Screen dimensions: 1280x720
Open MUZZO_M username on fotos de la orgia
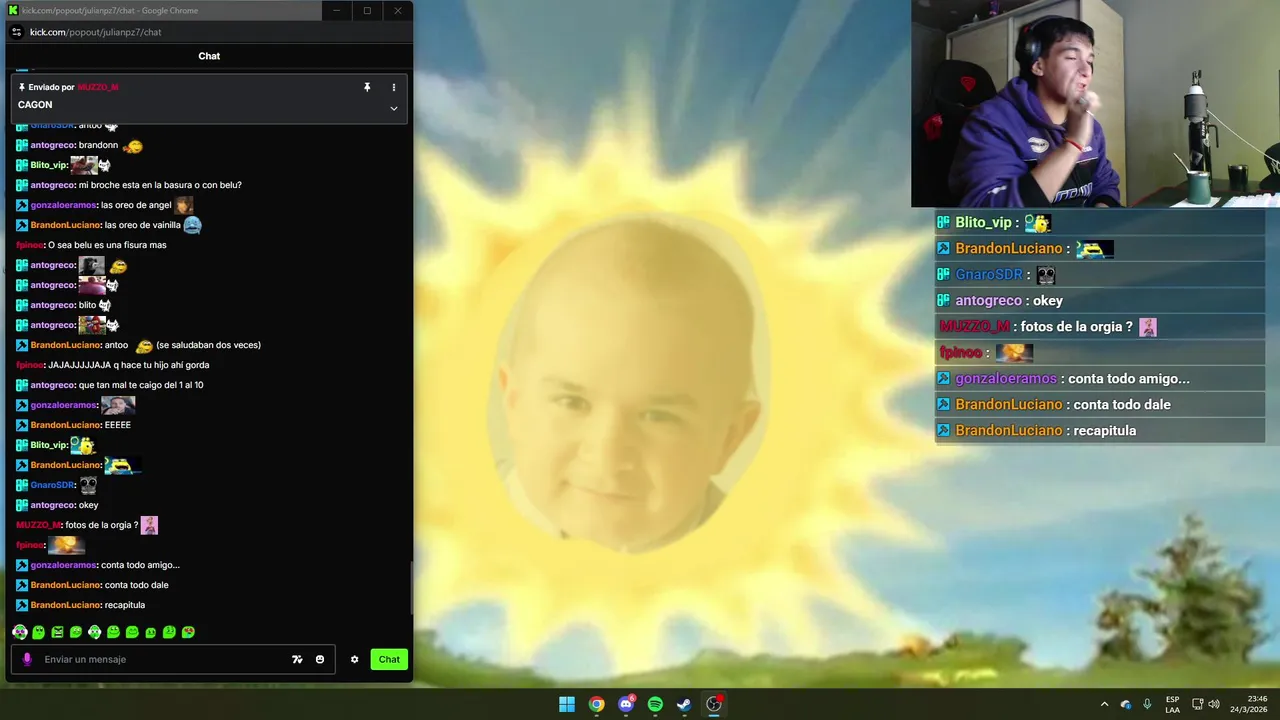38,525
